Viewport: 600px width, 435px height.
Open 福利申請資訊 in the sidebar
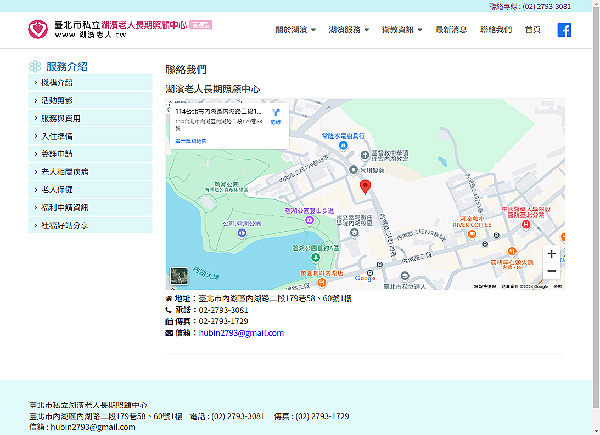(90, 207)
